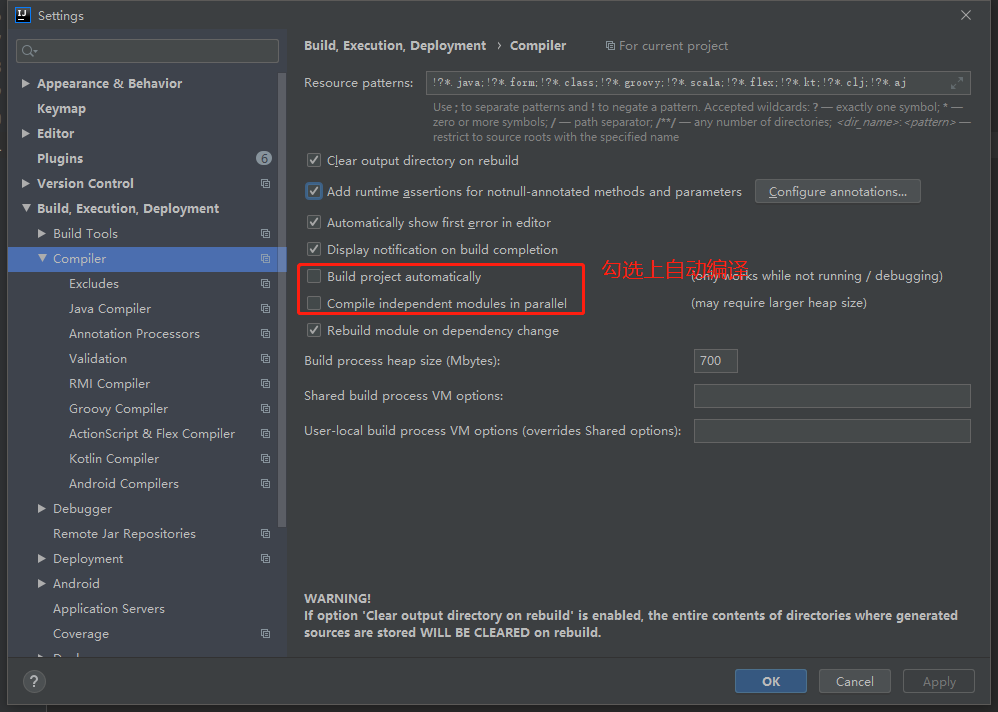Click the Cancel button
Viewport: 998px width, 712px height.
click(855, 681)
